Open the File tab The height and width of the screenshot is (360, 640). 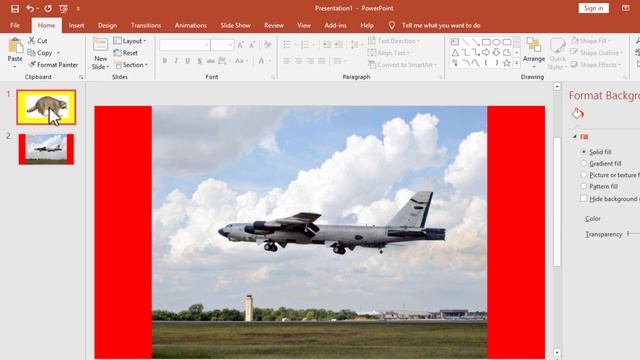tap(15, 25)
